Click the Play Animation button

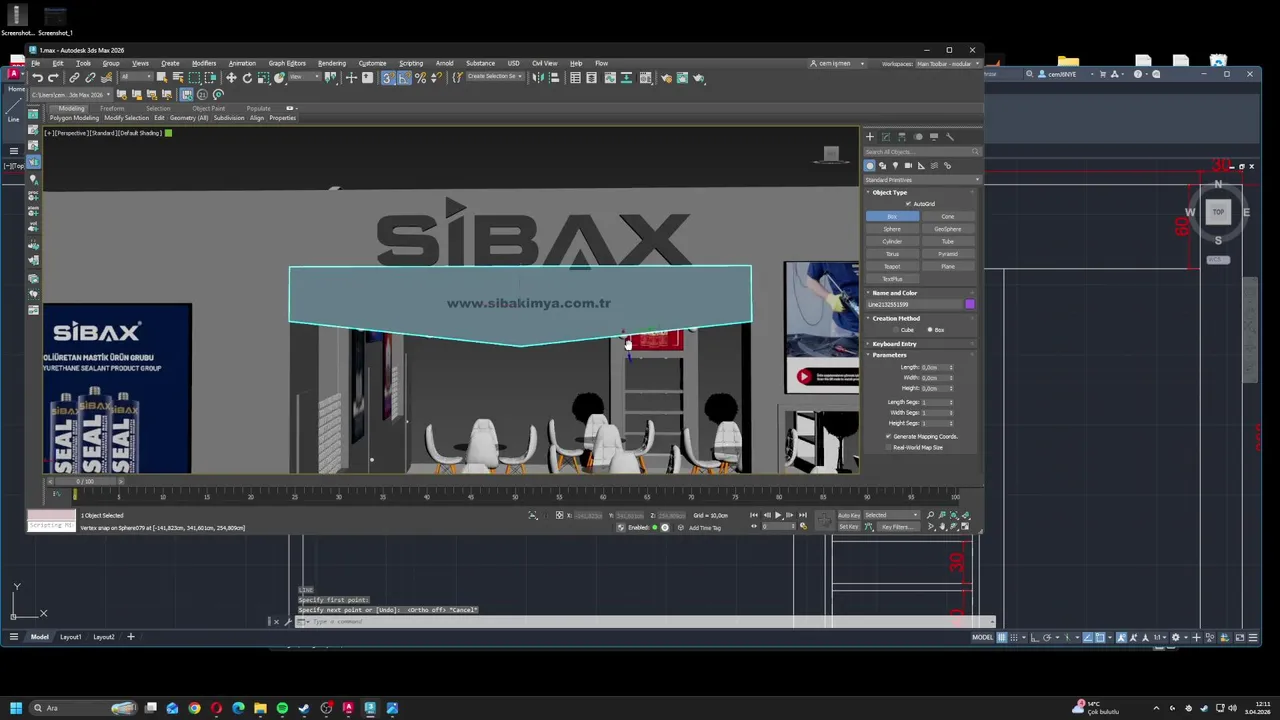tap(778, 515)
